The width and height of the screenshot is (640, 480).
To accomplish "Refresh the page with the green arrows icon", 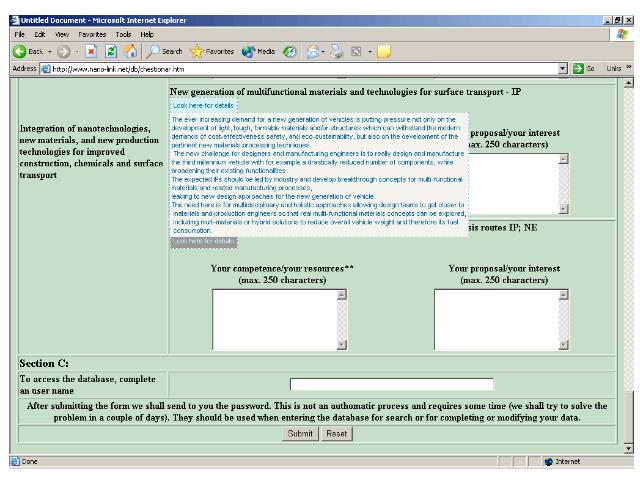I will 111,51.
